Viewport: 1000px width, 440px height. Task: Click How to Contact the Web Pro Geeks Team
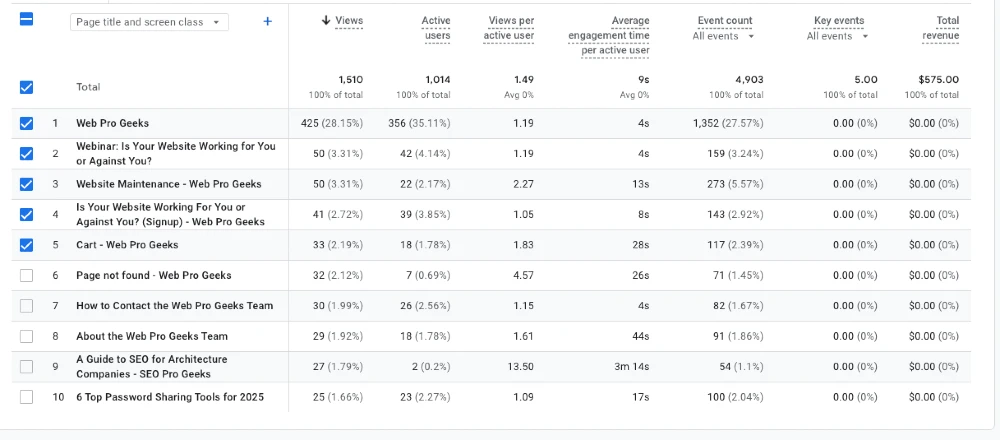174,305
